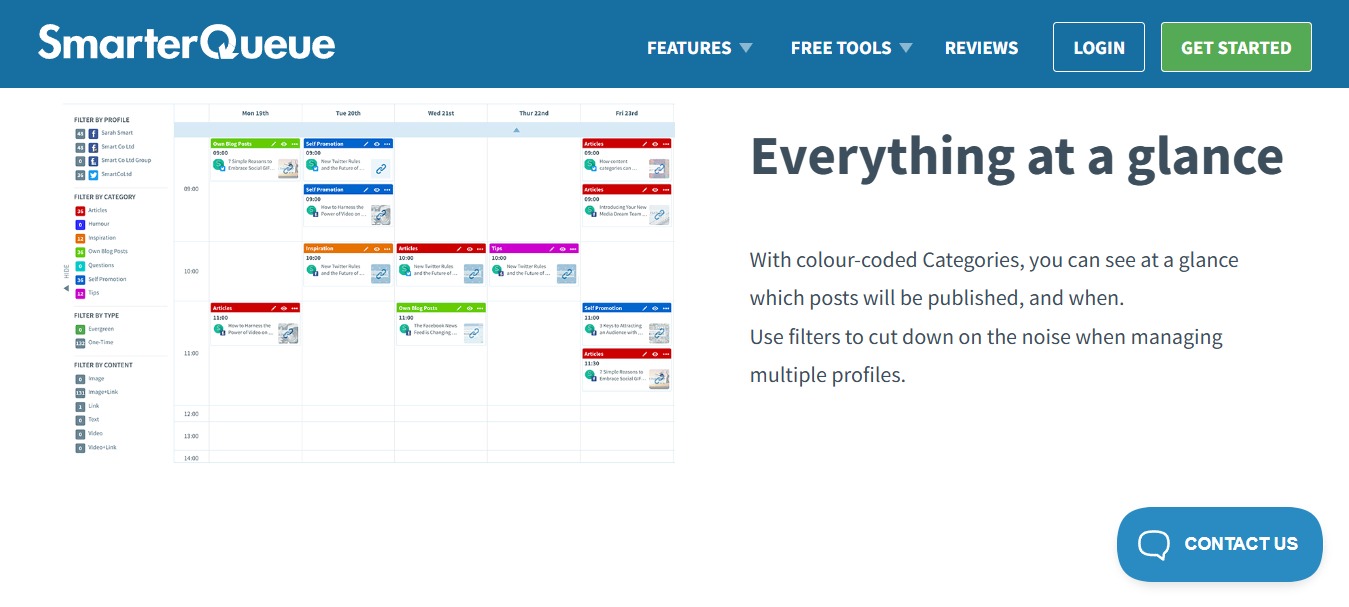Click the GET STARTED button

point(1236,46)
